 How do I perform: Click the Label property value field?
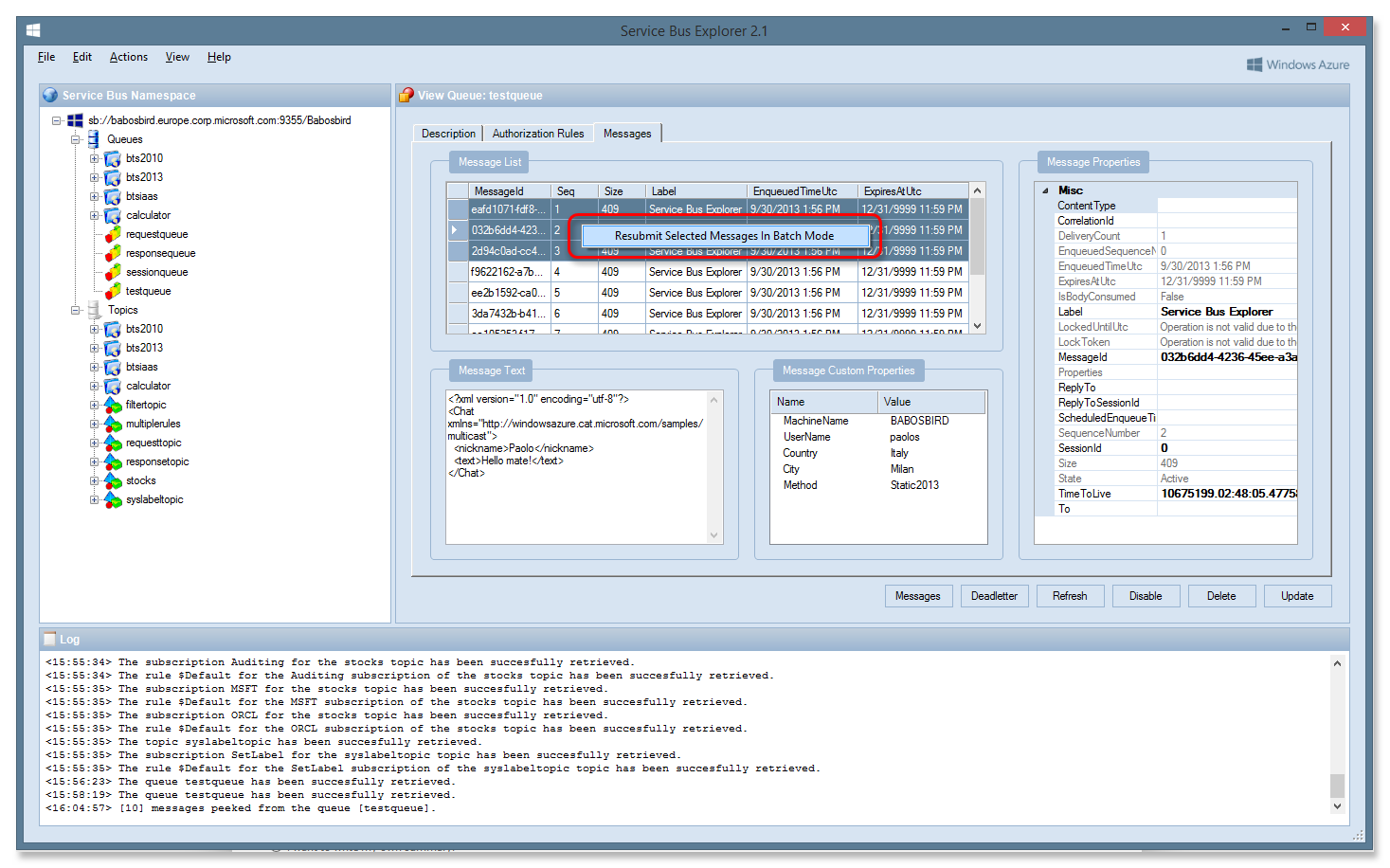1227,312
